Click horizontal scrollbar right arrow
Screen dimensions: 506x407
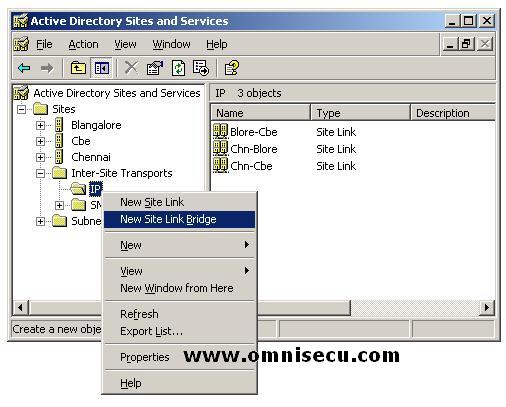click(x=487, y=307)
